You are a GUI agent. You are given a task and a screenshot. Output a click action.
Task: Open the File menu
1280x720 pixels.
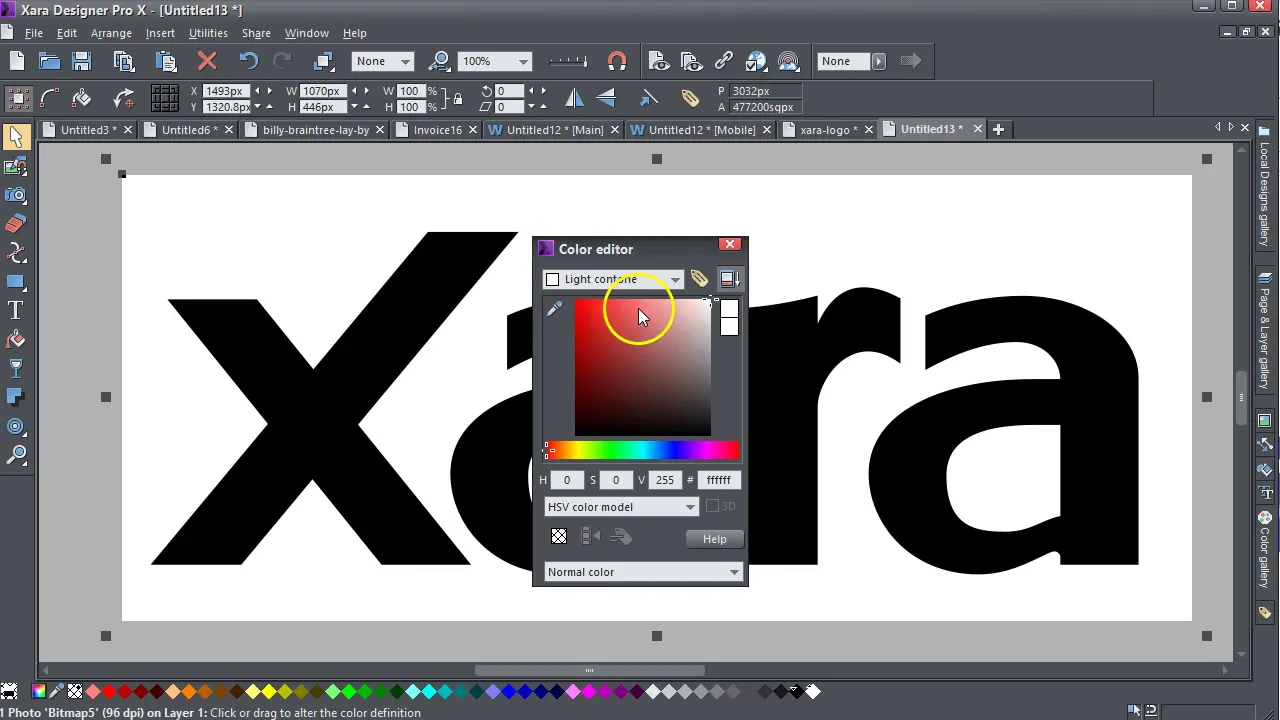[33, 33]
